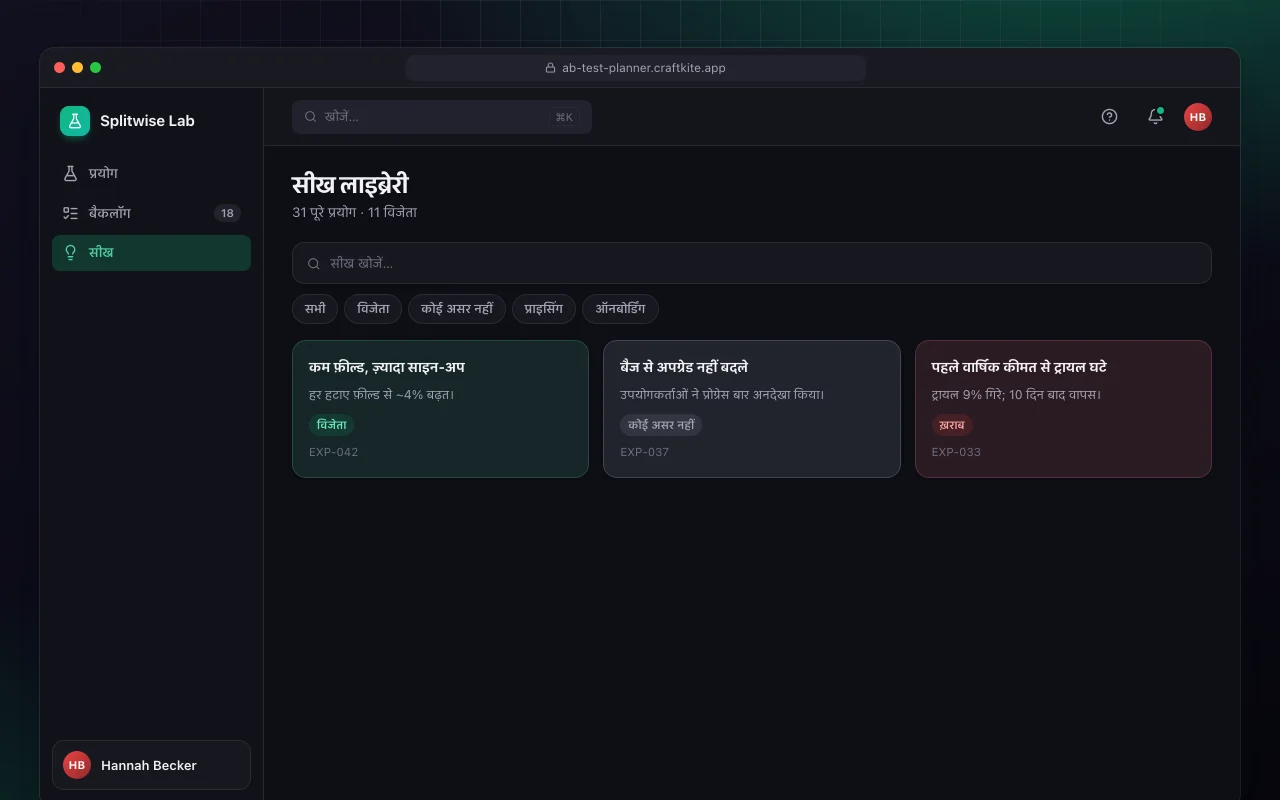Screen dimensions: 1280x800
Task: Toggle the कोई असर नहीं filter chip
Action: point(457,309)
